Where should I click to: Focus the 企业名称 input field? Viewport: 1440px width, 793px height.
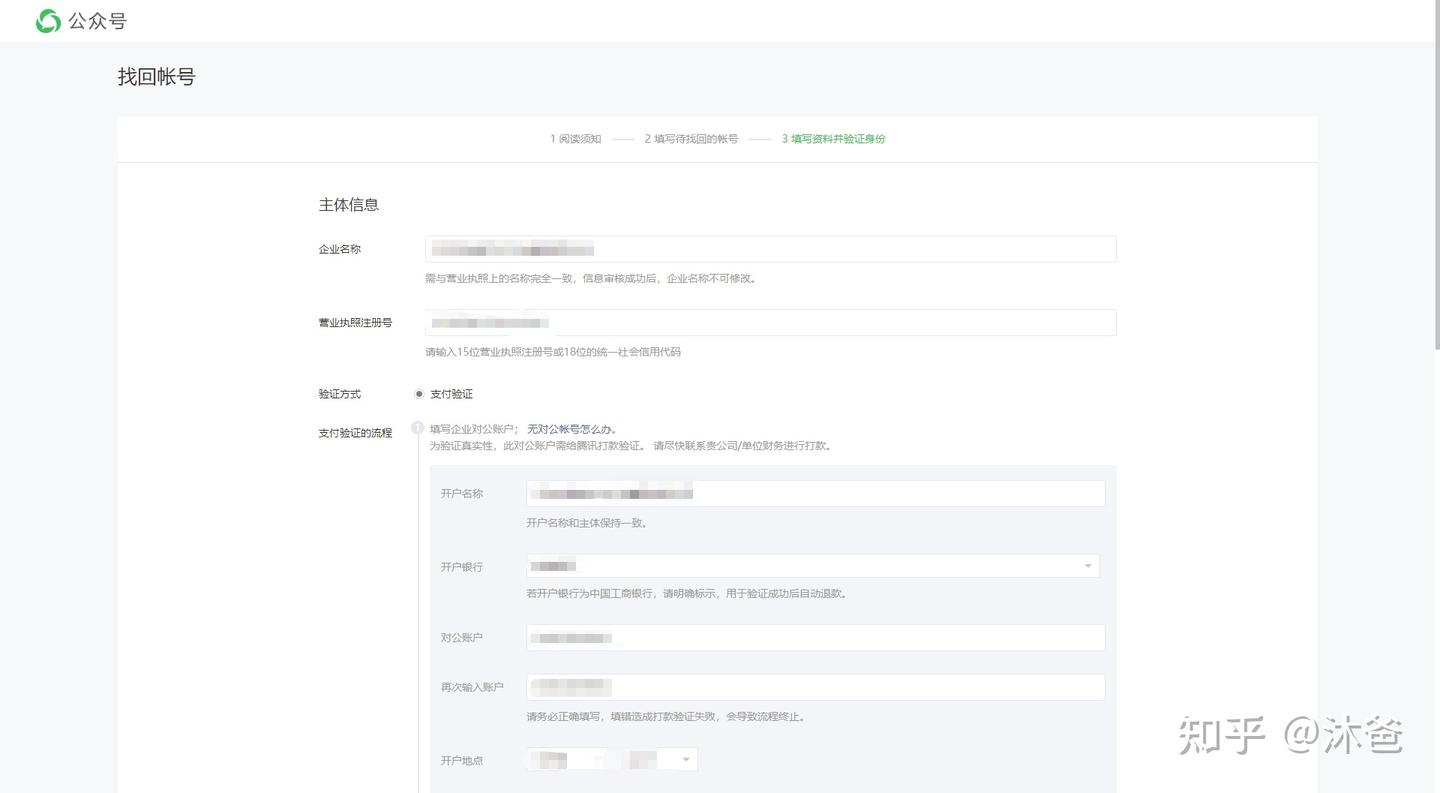(770, 249)
